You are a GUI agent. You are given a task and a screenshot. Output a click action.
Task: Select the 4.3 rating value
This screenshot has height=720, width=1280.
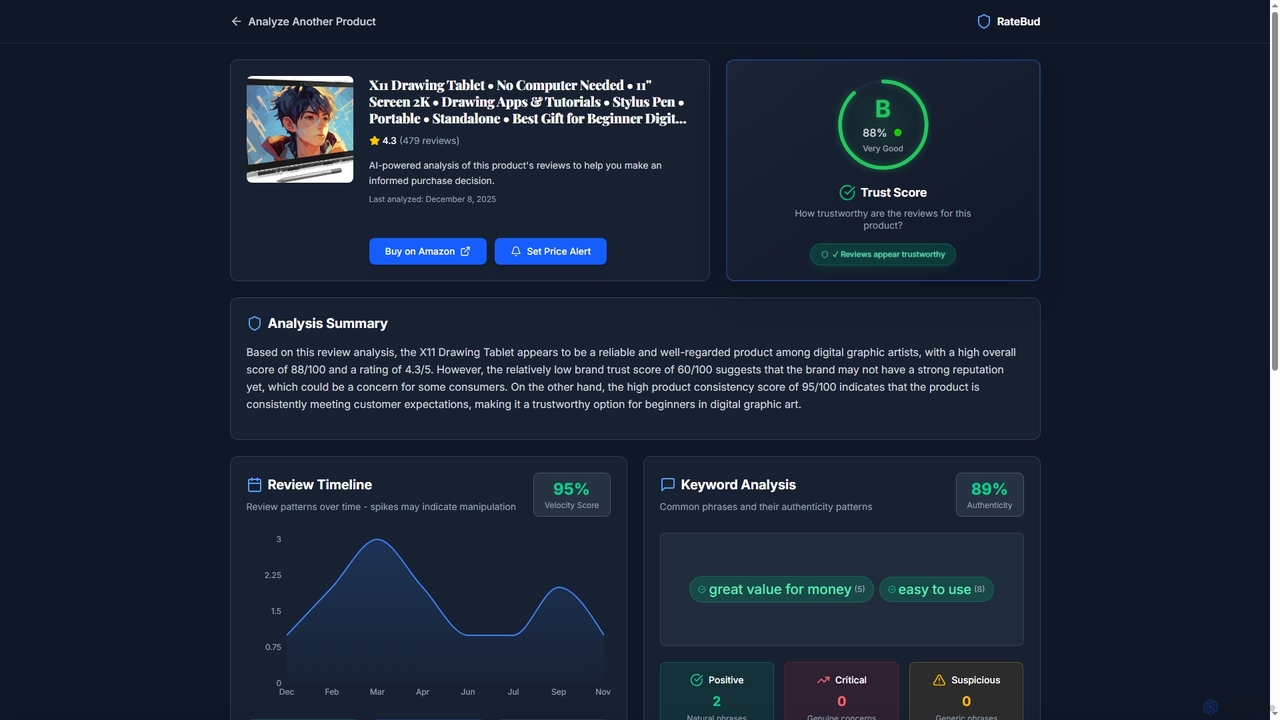point(389,141)
